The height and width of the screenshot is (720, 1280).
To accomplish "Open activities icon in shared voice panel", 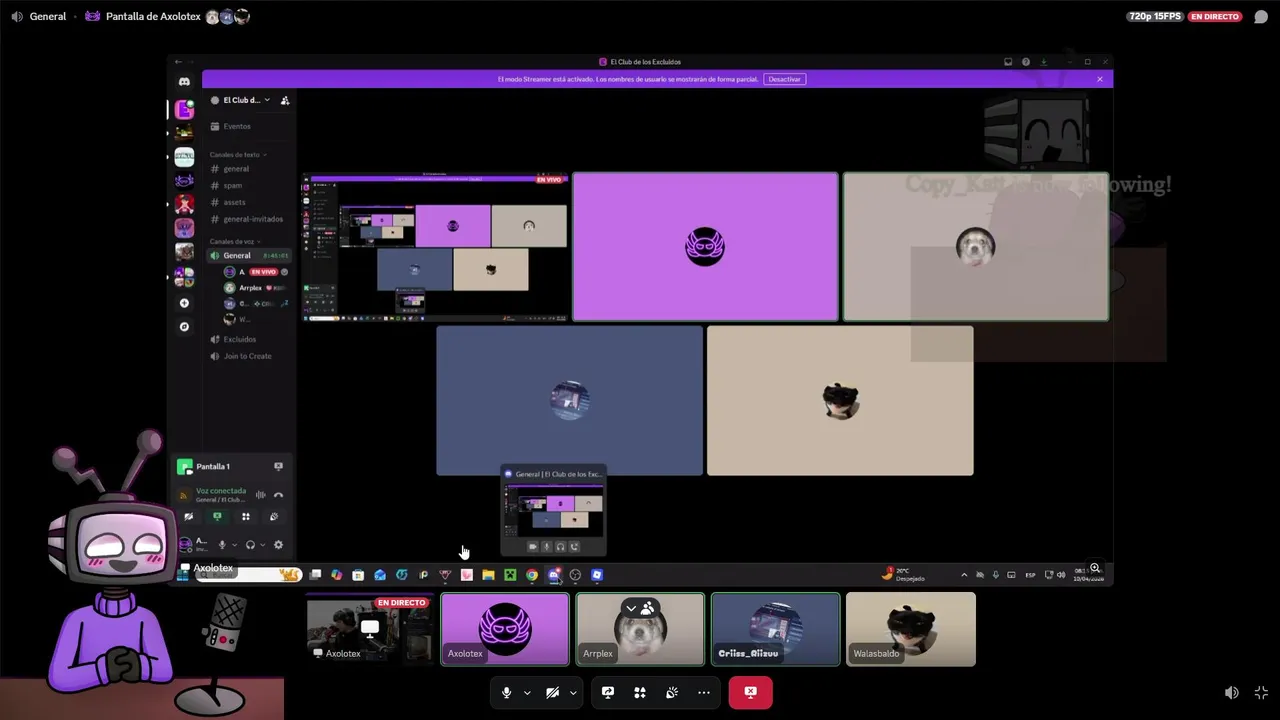I will 246,517.
